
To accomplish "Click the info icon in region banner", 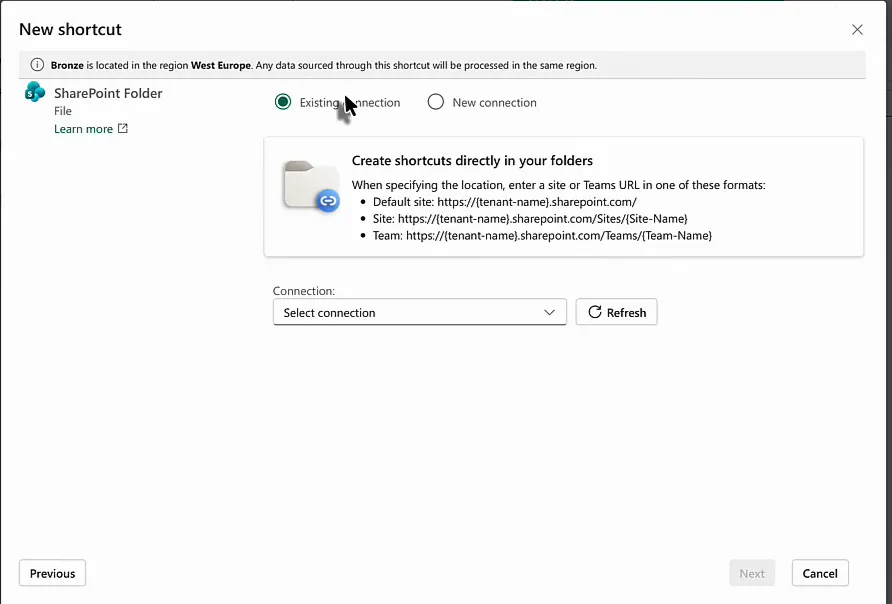I will click(37, 65).
